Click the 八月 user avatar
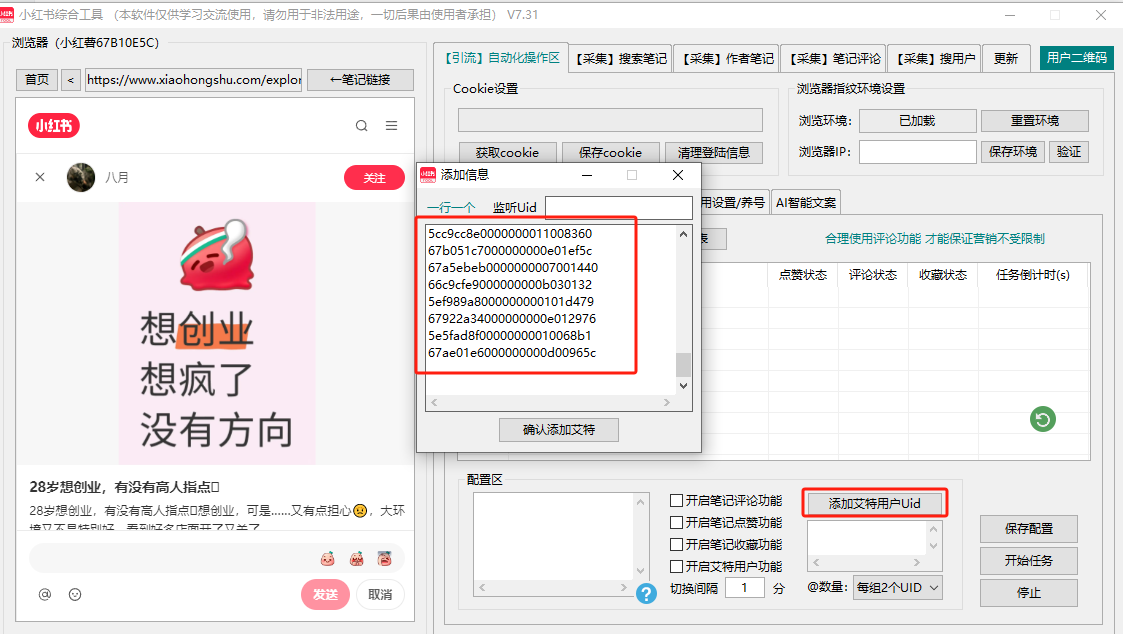The height and width of the screenshot is (634, 1123). point(81,177)
